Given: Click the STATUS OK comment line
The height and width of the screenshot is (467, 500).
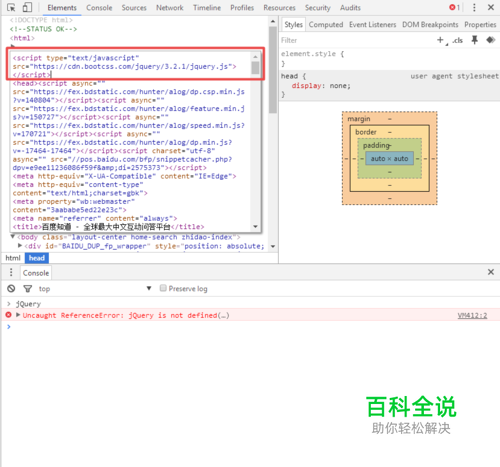Looking at the screenshot, I should 43,29.
